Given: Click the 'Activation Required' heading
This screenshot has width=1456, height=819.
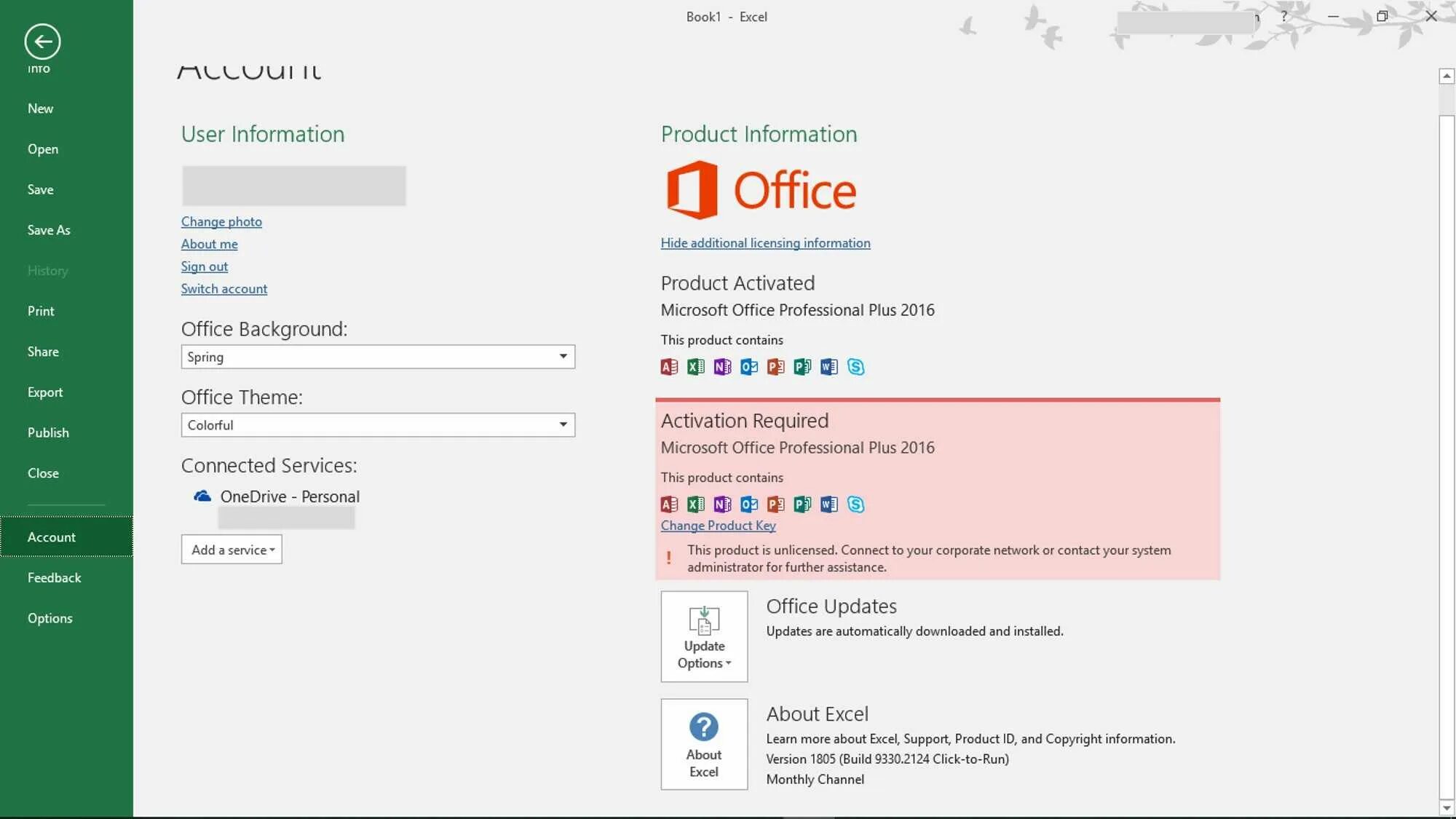Looking at the screenshot, I should tap(745, 421).
